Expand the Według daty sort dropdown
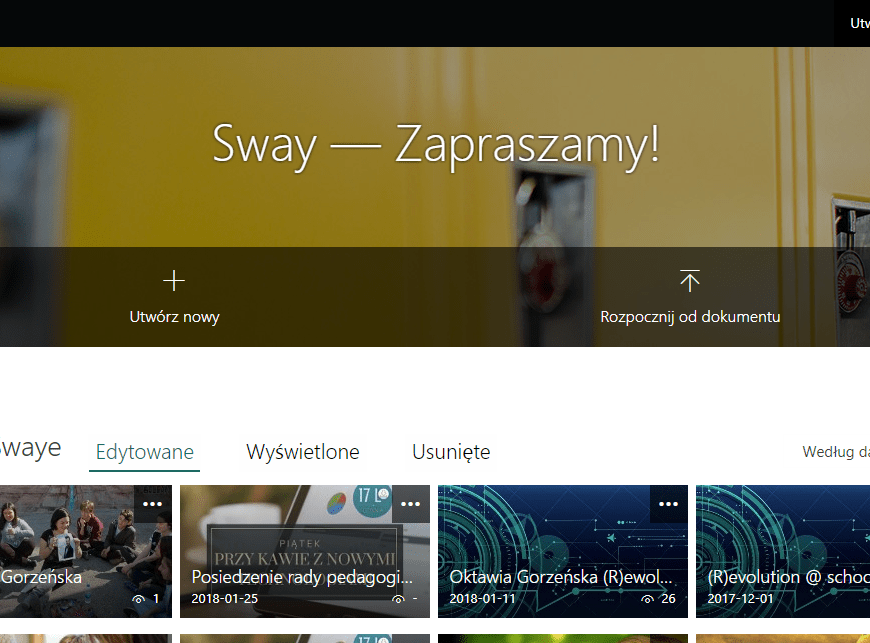The image size is (870, 643). (835, 452)
